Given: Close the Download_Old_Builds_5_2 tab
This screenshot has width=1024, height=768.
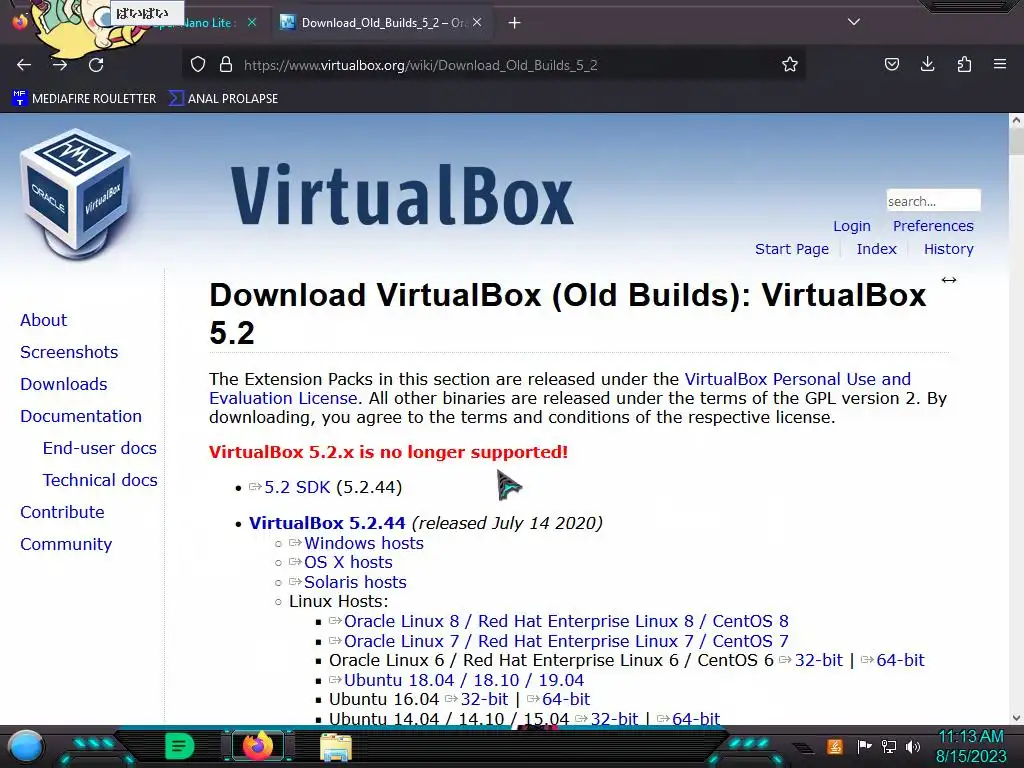Looking at the screenshot, I should coord(477,22).
